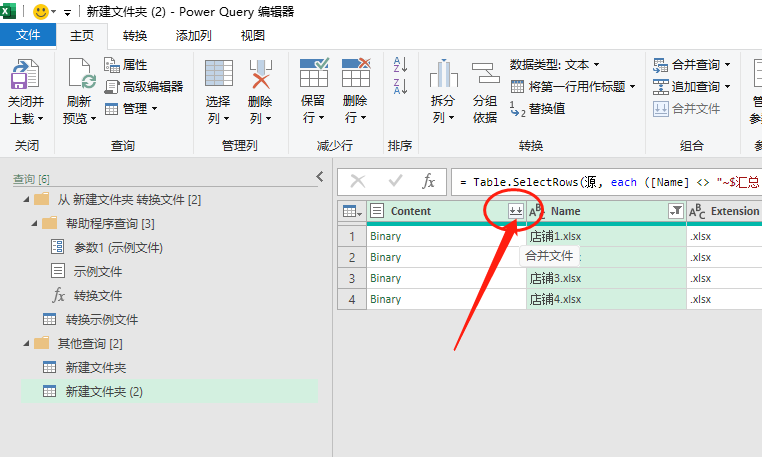Open the Data Type: Text (数据类型) dropdown

coord(554,65)
